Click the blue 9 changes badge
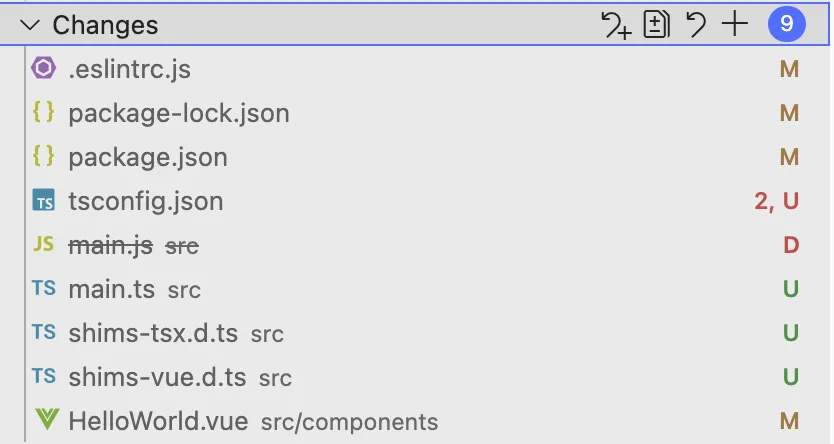The height and width of the screenshot is (444, 834). (x=787, y=24)
